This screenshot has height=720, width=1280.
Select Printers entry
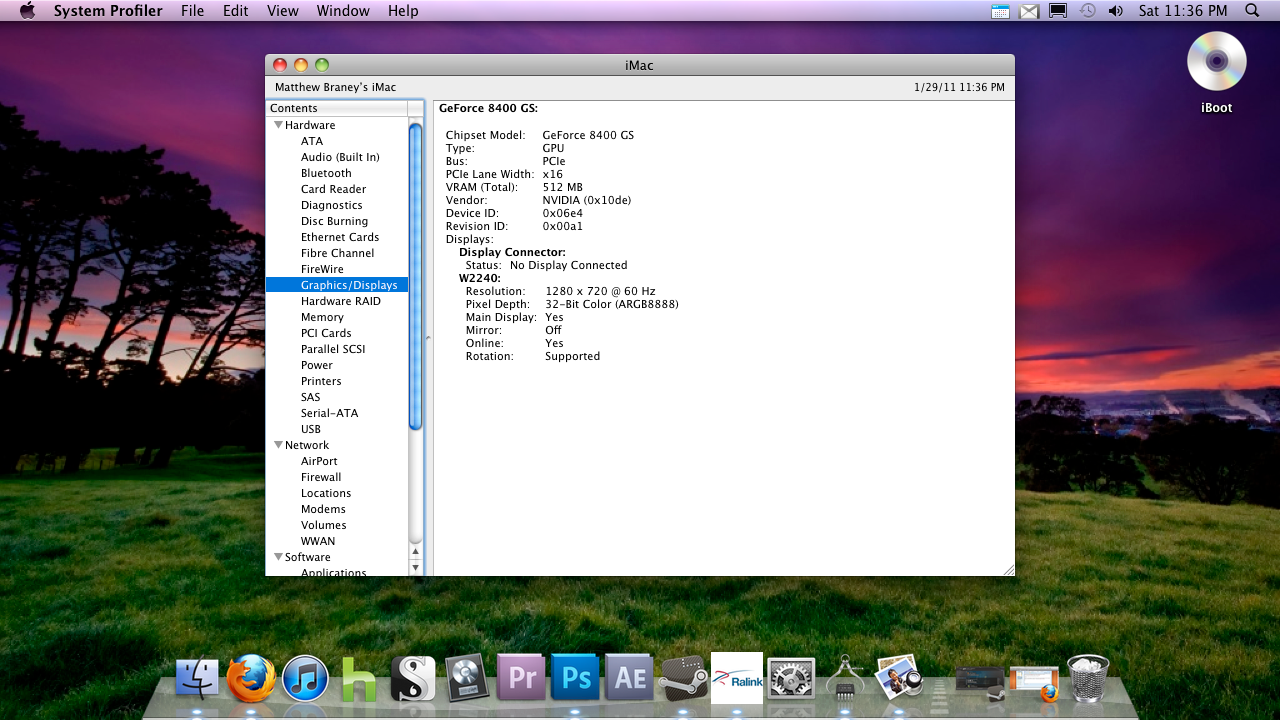[x=321, y=381]
